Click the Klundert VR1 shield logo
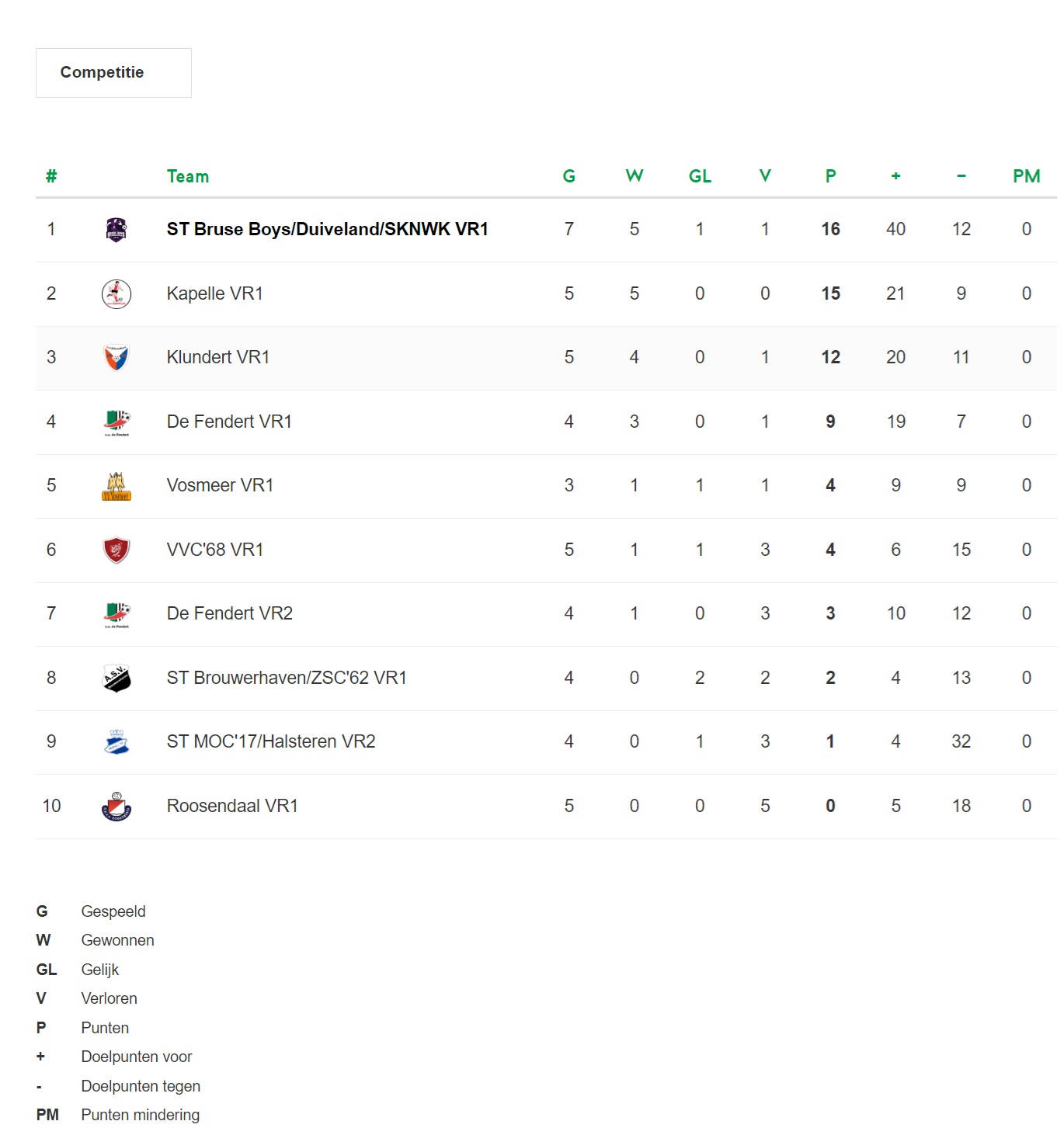The height and width of the screenshot is (1128, 1064). click(116, 358)
